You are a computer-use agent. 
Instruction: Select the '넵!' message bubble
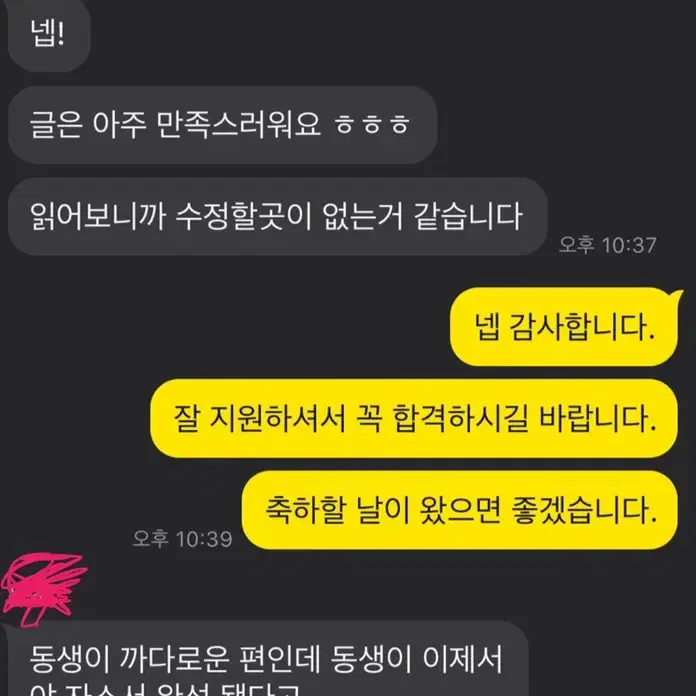(49, 34)
